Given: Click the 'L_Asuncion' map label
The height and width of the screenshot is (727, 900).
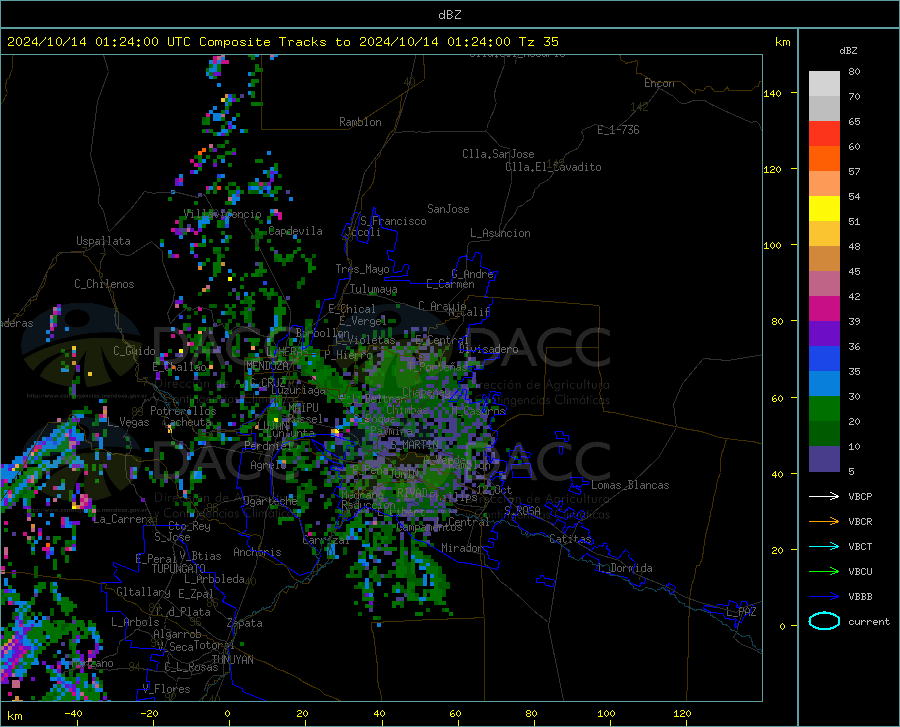Looking at the screenshot, I should point(501,233).
